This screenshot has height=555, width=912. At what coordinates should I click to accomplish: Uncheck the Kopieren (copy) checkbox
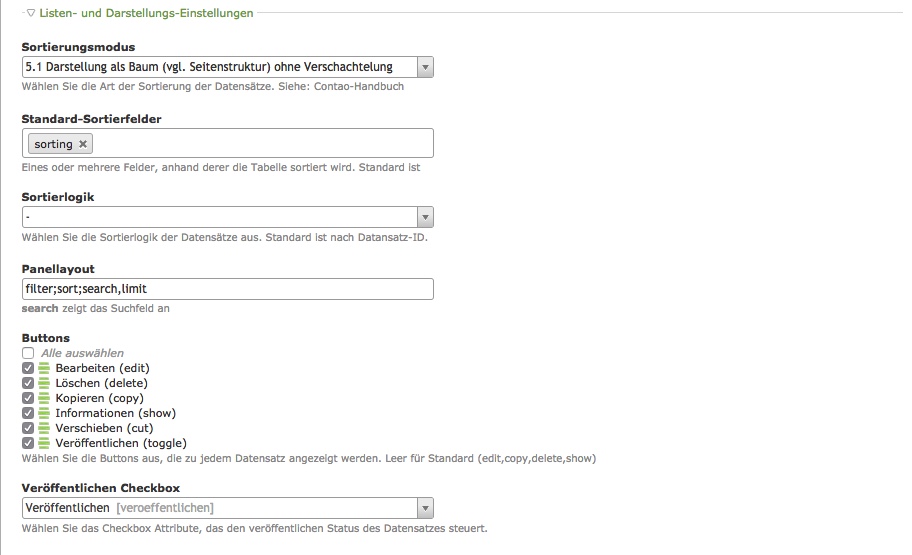28,398
